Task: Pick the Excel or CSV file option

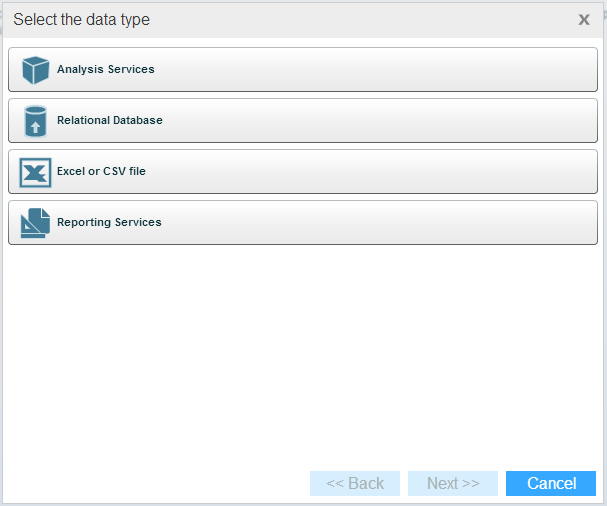Action: tap(302, 172)
